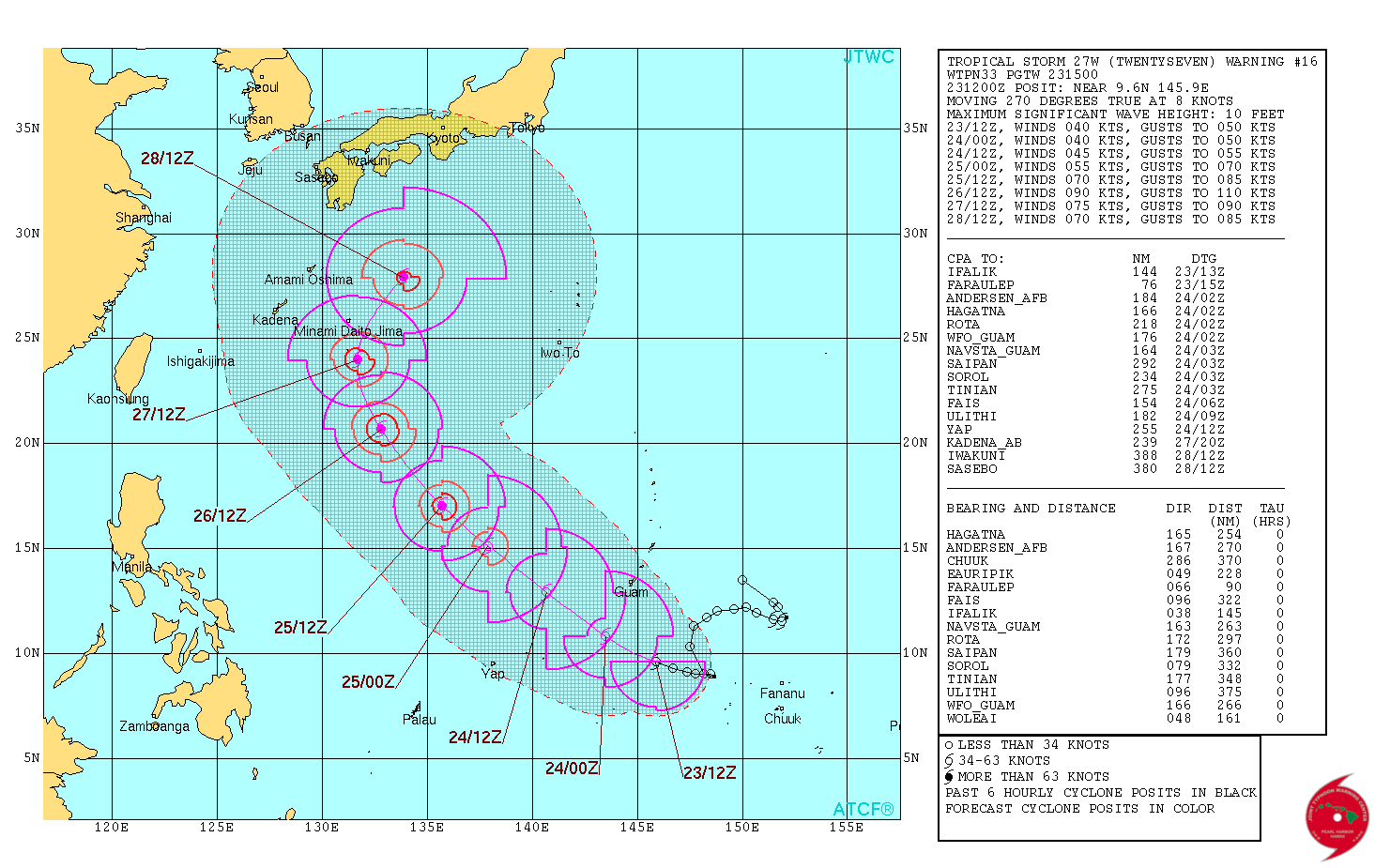1375x868 pixels.
Task: Select the 27/12Z forecast time label
Action: point(159,414)
